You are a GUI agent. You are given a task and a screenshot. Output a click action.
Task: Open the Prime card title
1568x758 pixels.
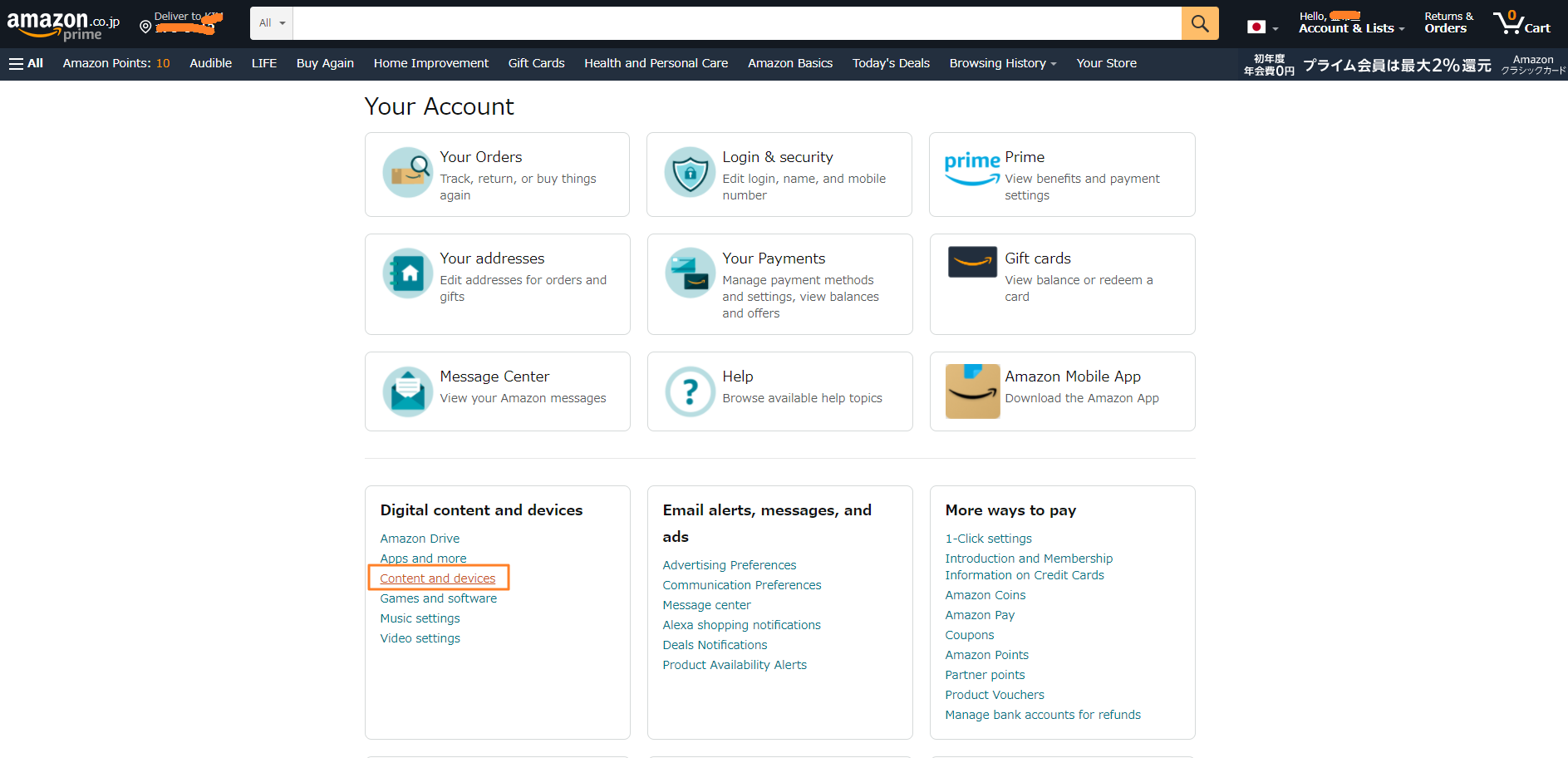(x=1025, y=157)
